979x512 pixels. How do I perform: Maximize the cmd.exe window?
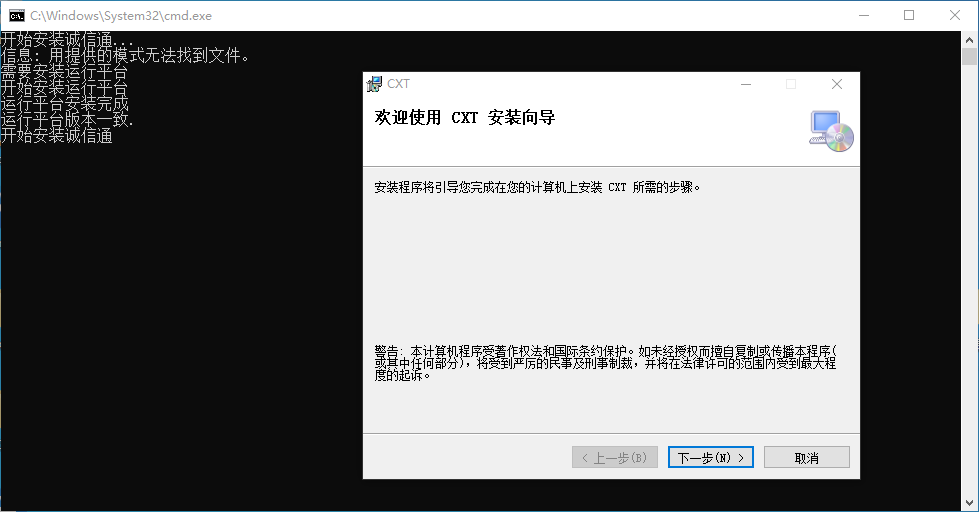coord(909,16)
